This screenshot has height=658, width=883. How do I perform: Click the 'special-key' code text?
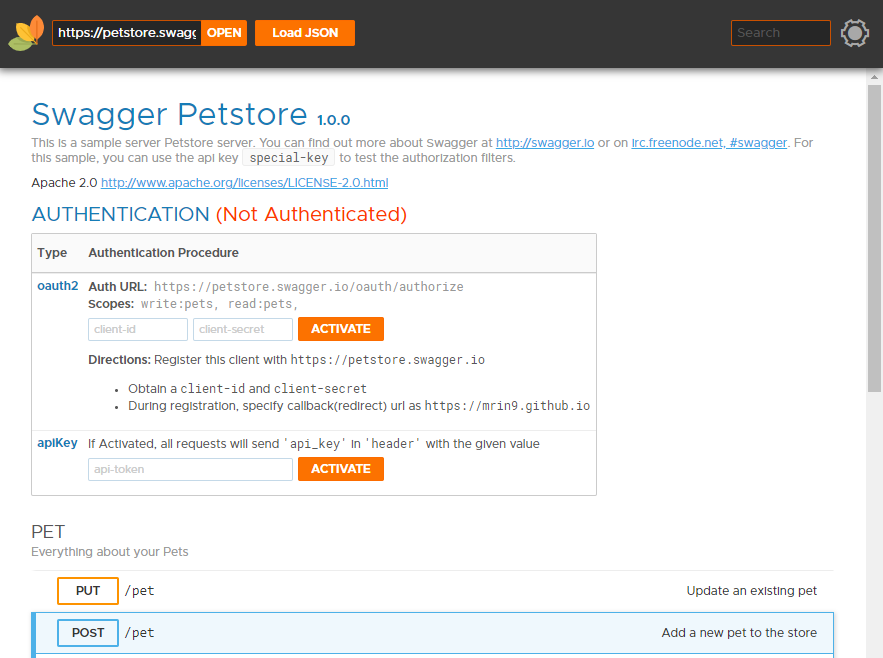click(x=288, y=158)
